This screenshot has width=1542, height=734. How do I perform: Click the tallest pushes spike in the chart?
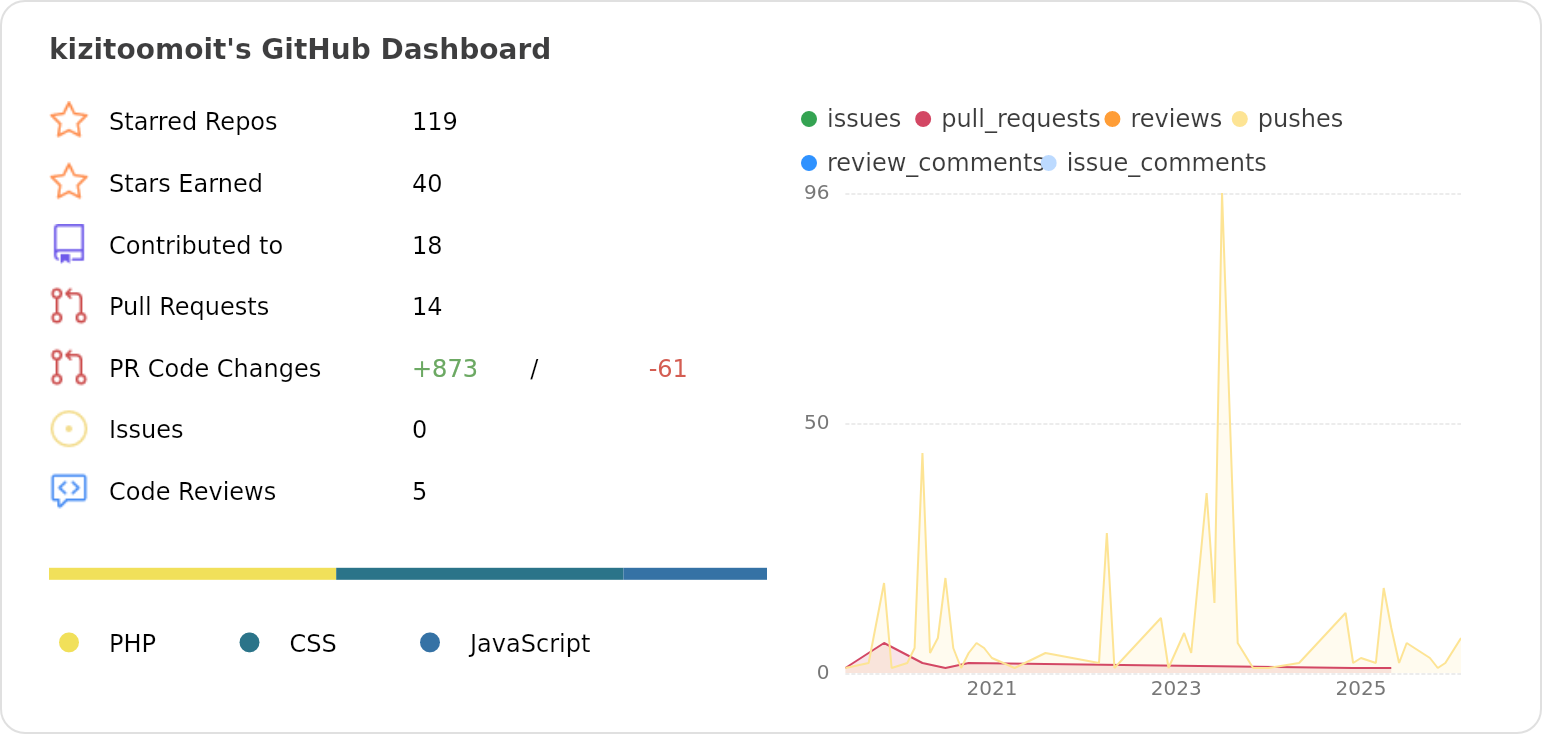coord(1222,200)
